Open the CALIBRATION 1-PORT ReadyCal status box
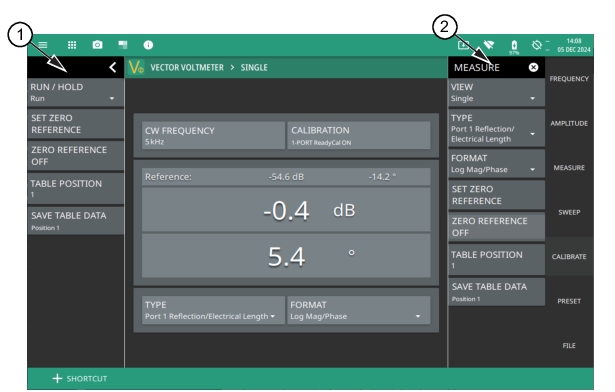Viewport: 615px width, 392px height. 359,135
